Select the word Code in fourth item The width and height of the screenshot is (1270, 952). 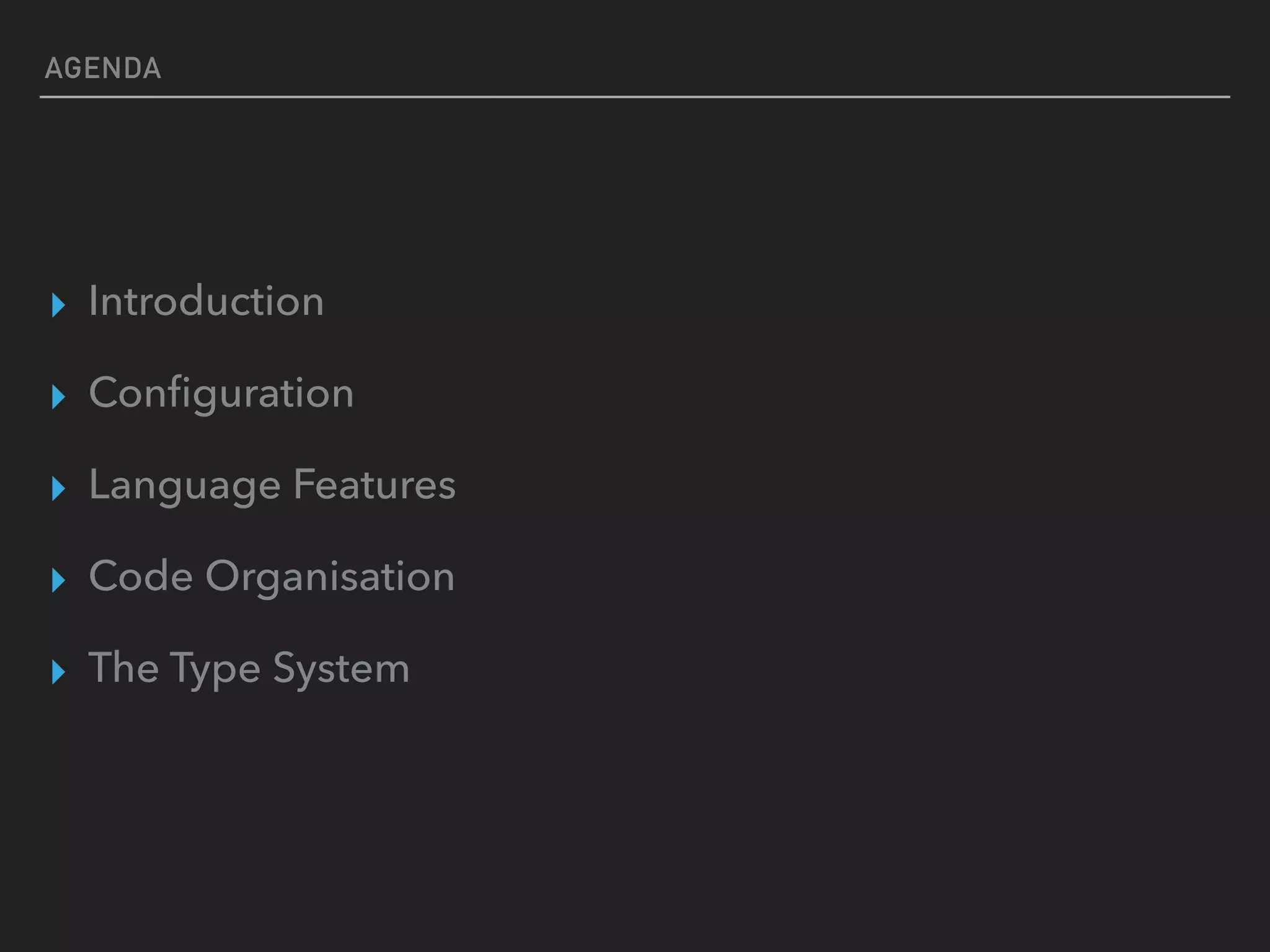(x=141, y=576)
